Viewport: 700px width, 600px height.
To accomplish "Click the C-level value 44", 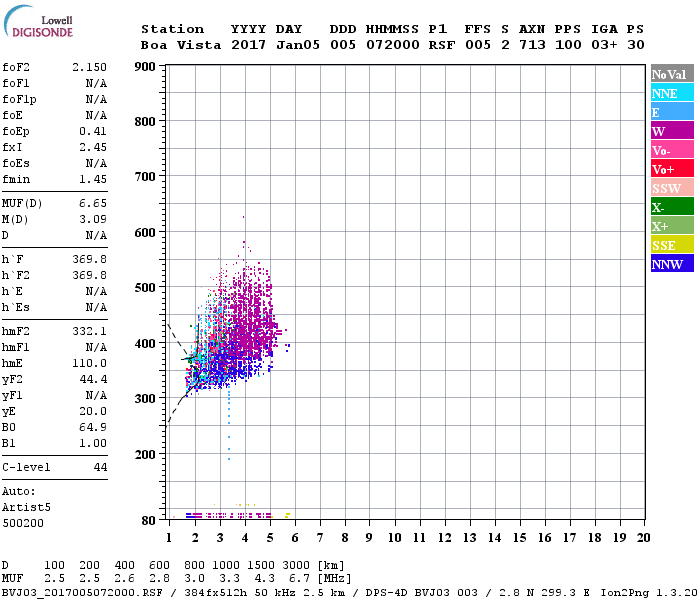I will (x=100, y=467).
